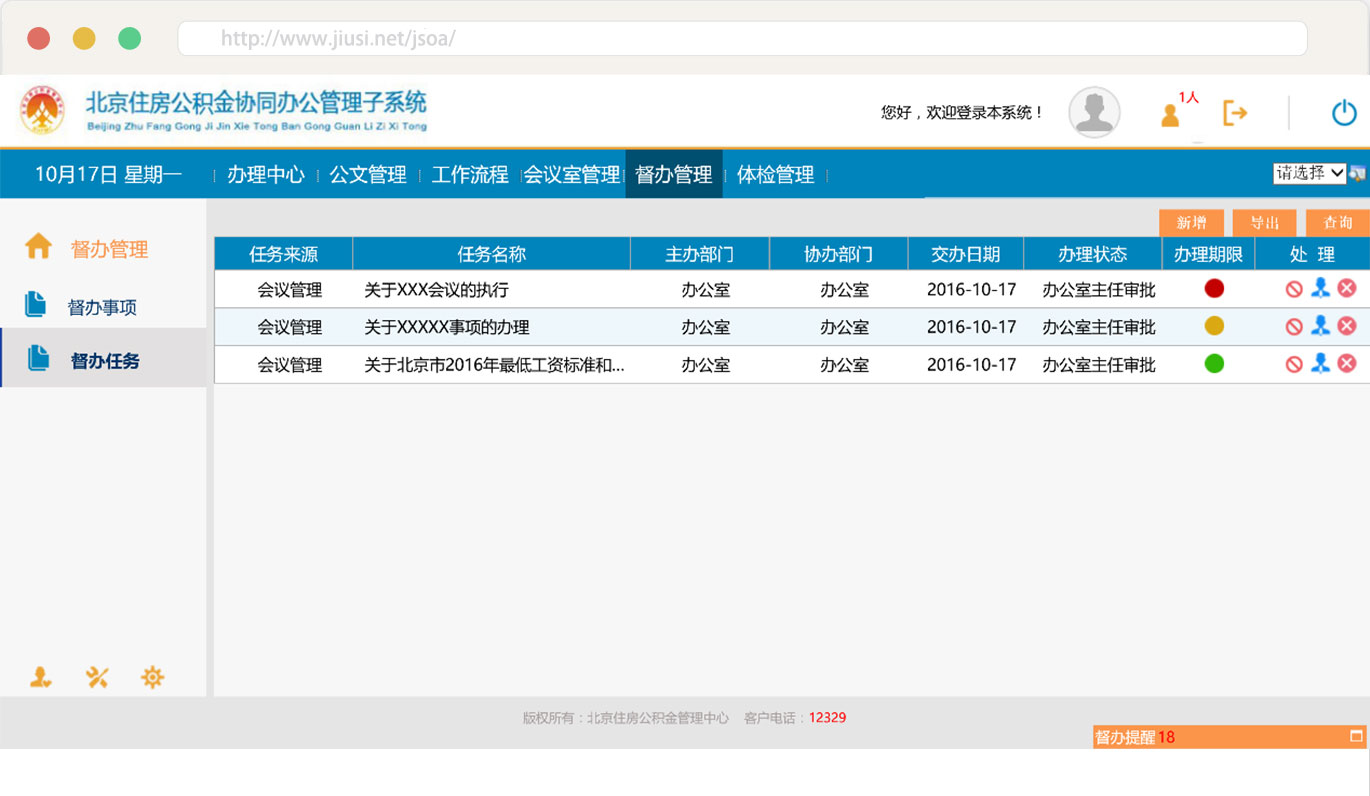Click the orange logout arrow icon
The width and height of the screenshot is (1370, 796).
click(1235, 113)
